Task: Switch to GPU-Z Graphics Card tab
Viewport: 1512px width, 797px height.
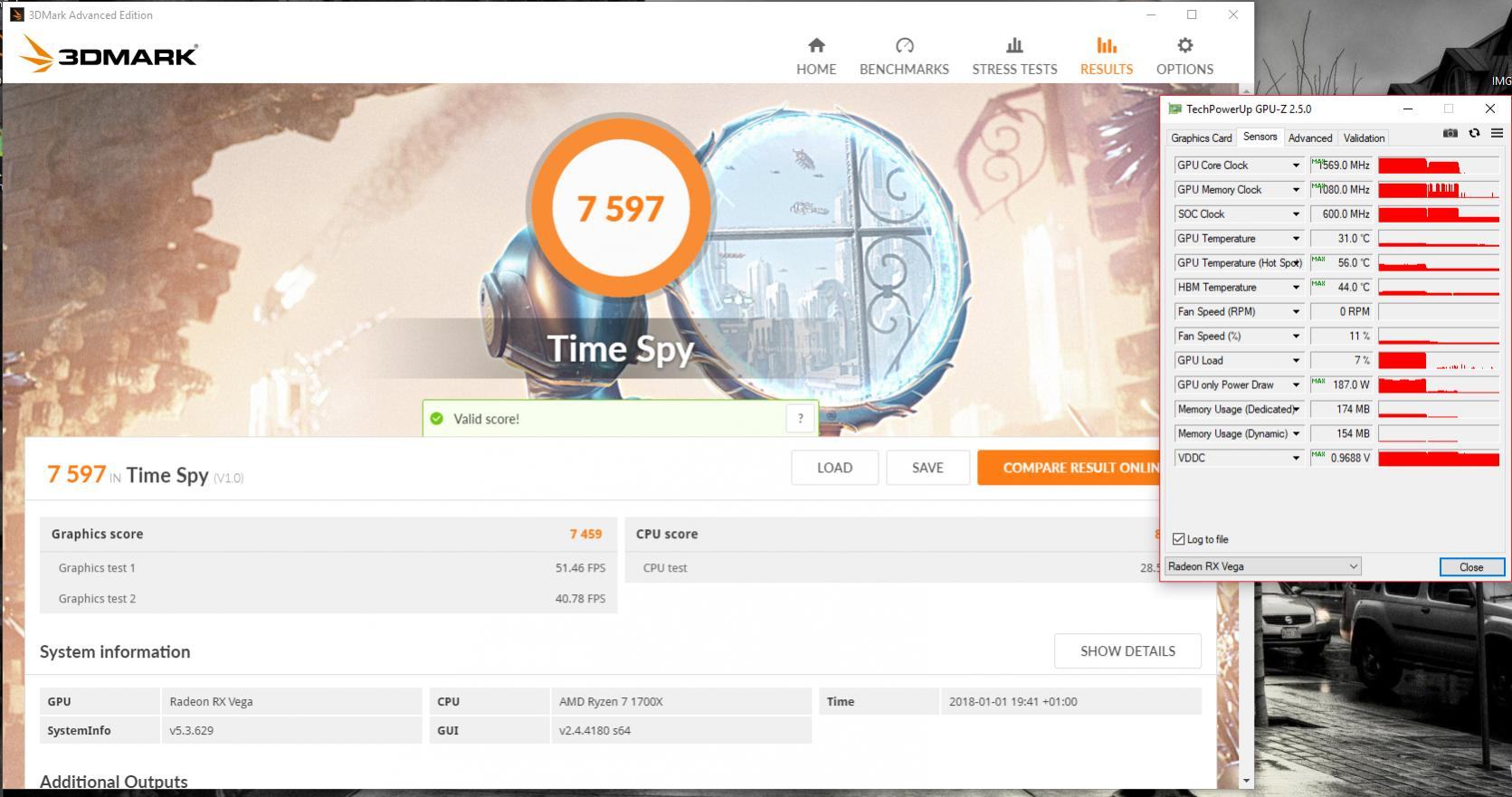Action: [1201, 138]
